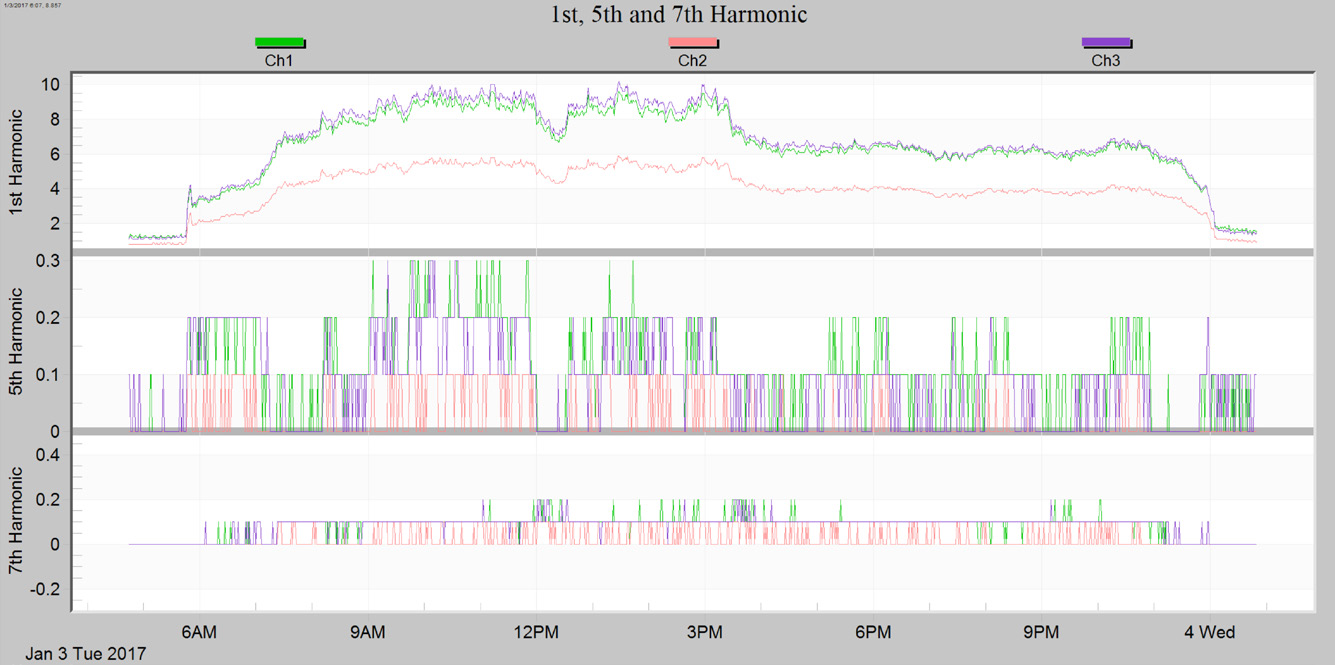Click the timestamp text in the corner
Image resolution: width=1335 pixels, height=665 pixels.
pyautogui.click(x=34, y=5)
